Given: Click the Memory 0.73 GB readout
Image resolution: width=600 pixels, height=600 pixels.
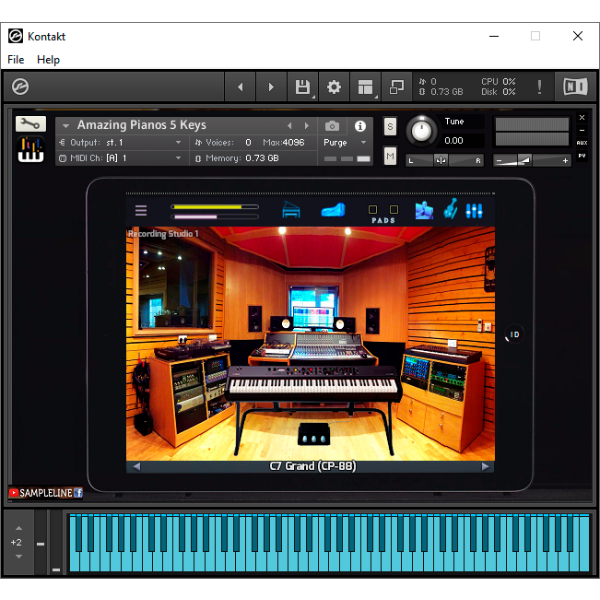Looking at the screenshot, I should point(237,158).
